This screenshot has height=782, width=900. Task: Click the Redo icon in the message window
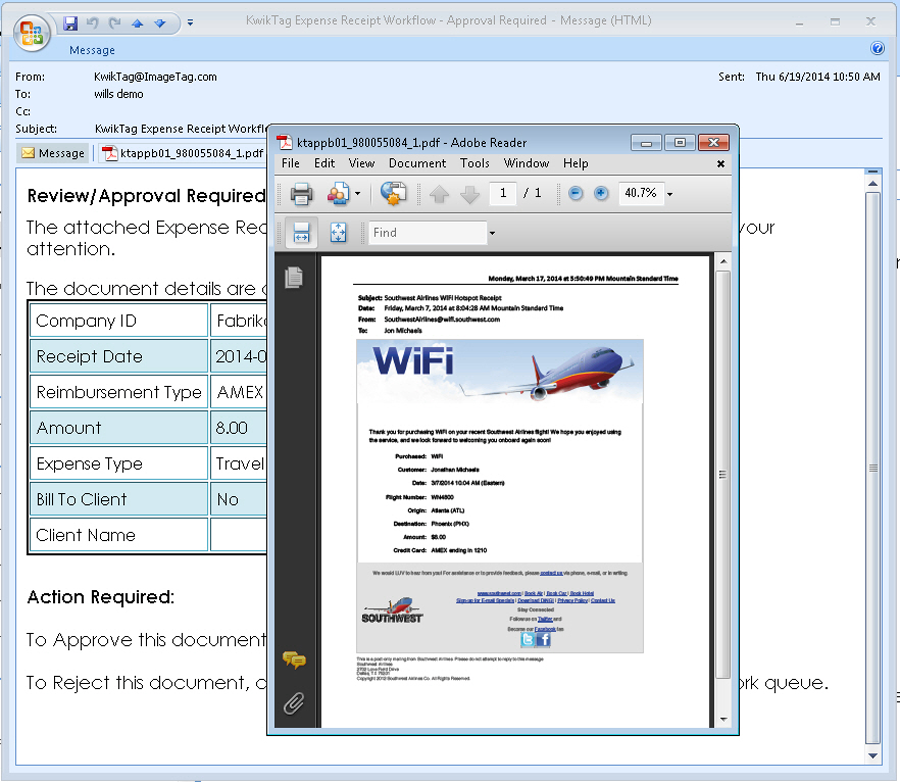click(x=115, y=23)
